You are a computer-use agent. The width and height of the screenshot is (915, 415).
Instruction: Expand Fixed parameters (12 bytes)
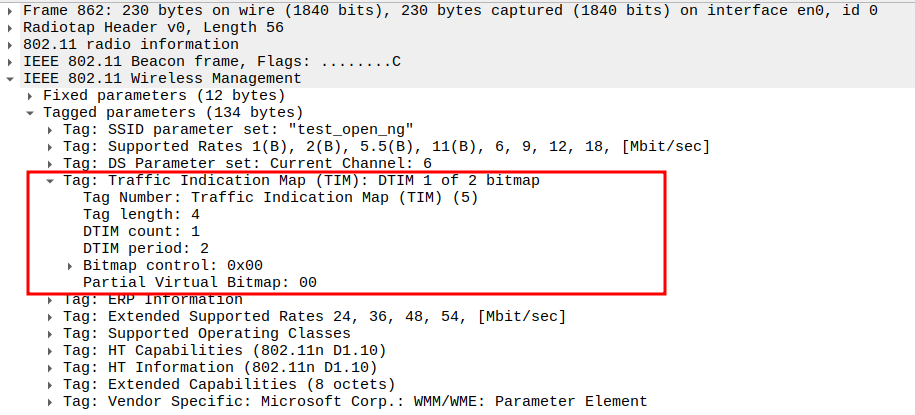31,95
